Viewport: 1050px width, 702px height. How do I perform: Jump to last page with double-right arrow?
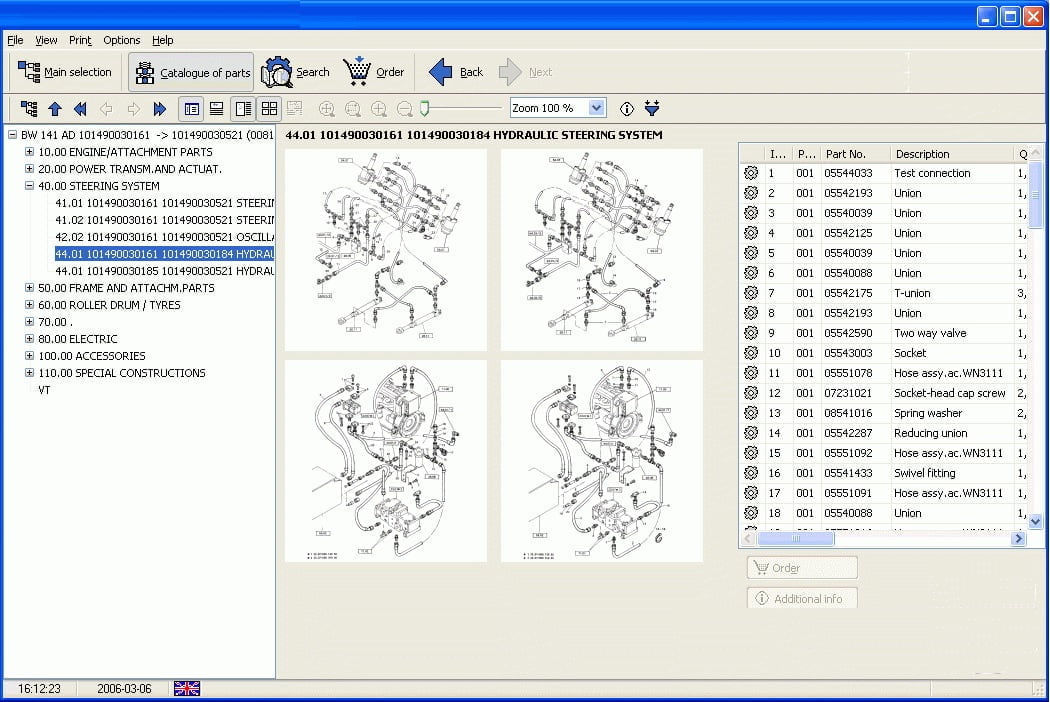click(x=160, y=108)
